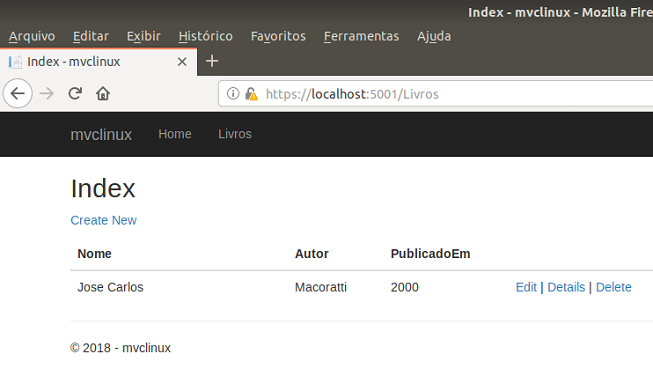
Task: Click the Autor column header
Action: [312, 254]
